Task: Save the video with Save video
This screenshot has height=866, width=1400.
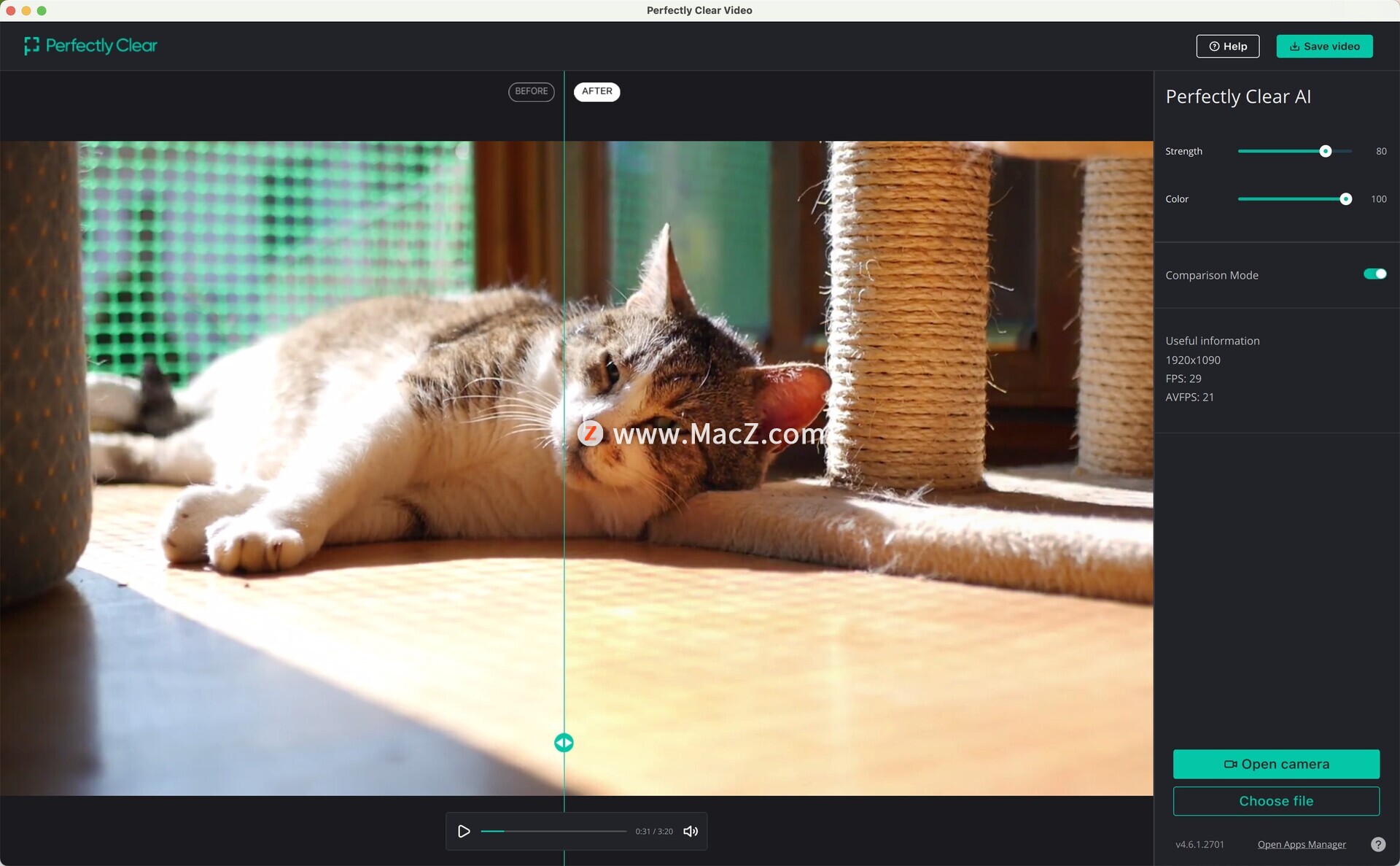Action: point(1324,46)
